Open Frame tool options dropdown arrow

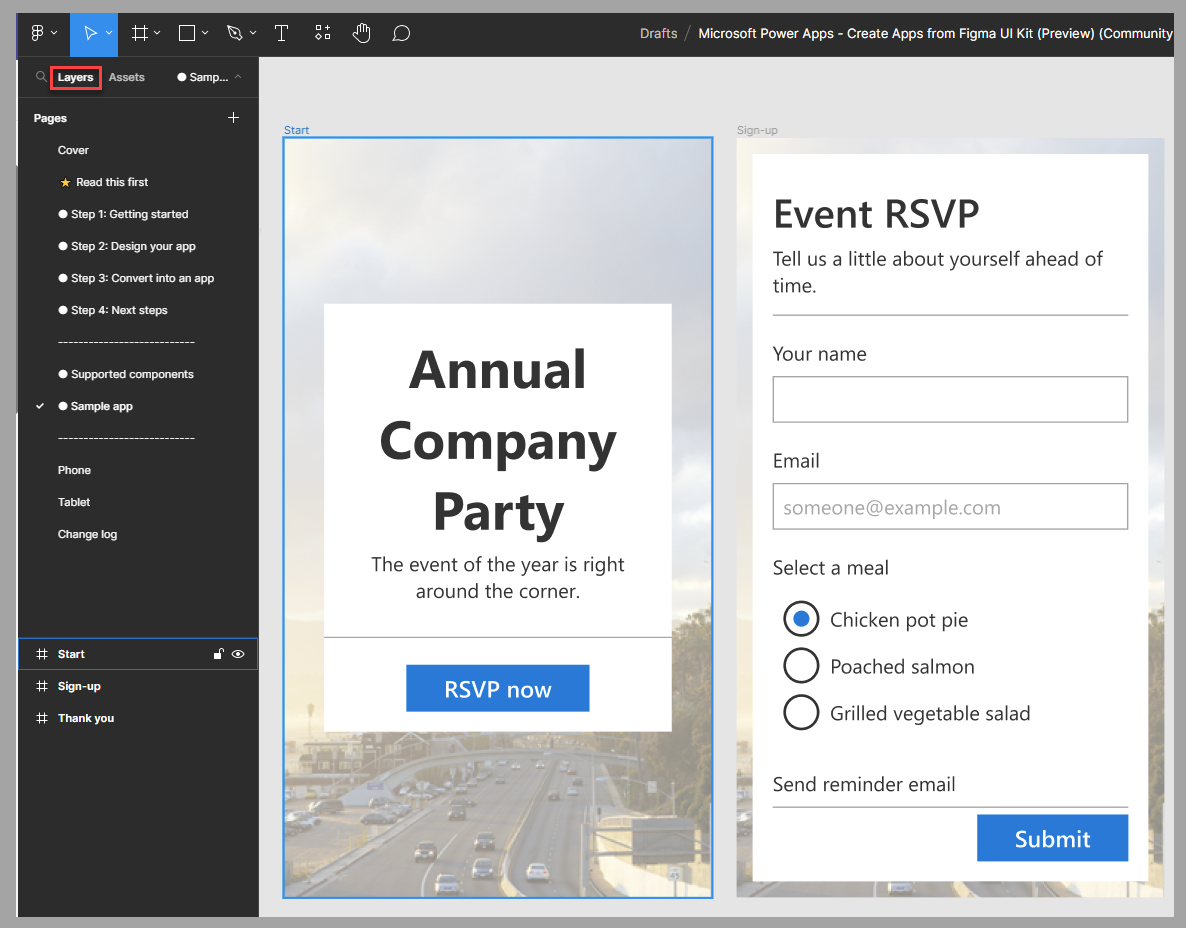click(157, 33)
